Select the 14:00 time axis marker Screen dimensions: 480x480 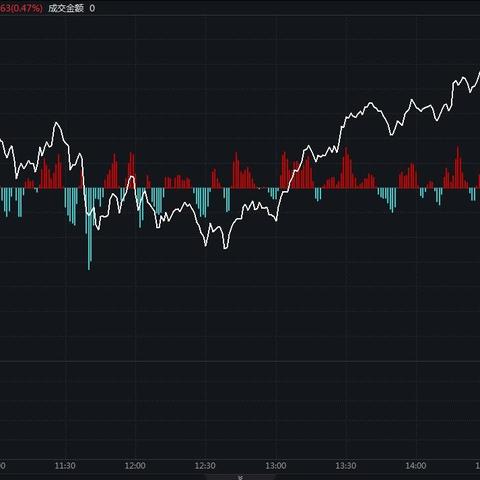[x=416, y=465]
